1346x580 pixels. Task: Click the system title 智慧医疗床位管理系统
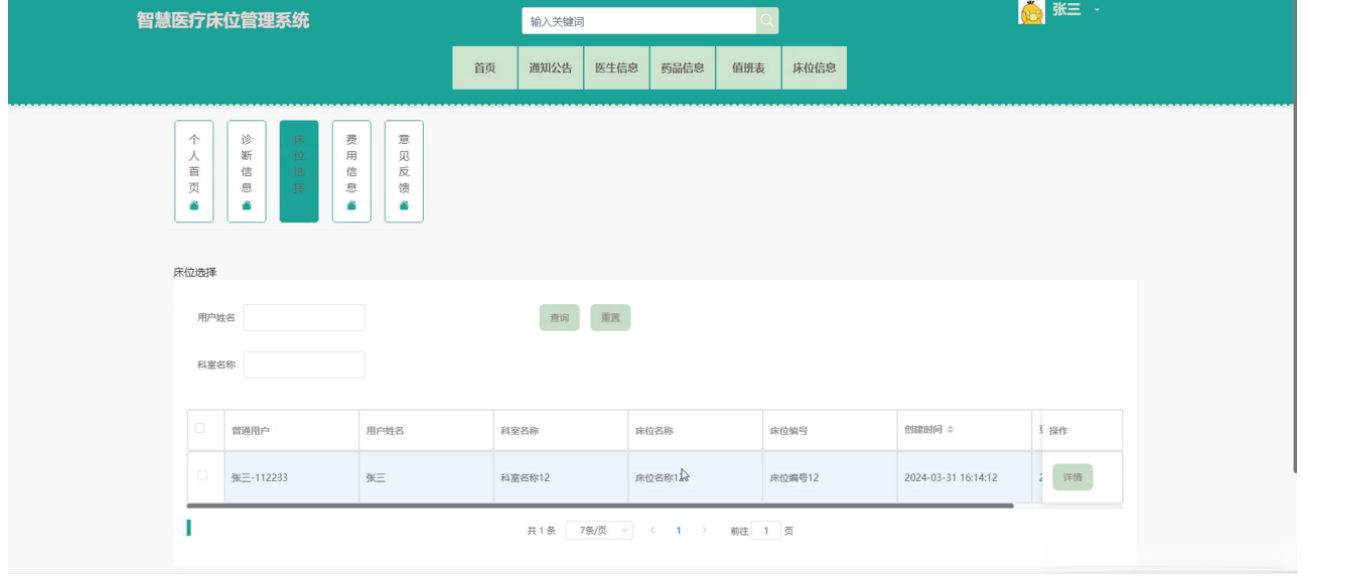click(x=223, y=20)
